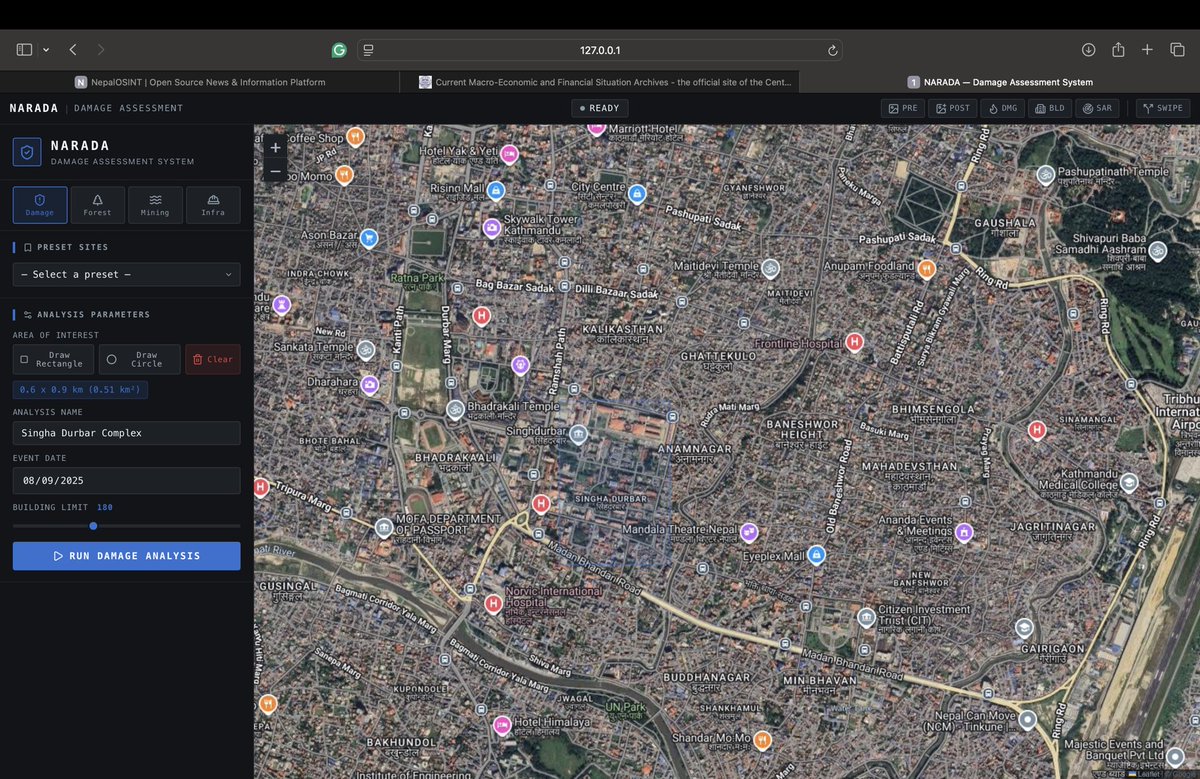Activate Draw Rectangle tool
The width and height of the screenshot is (1200, 779).
[x=54, y=359]
